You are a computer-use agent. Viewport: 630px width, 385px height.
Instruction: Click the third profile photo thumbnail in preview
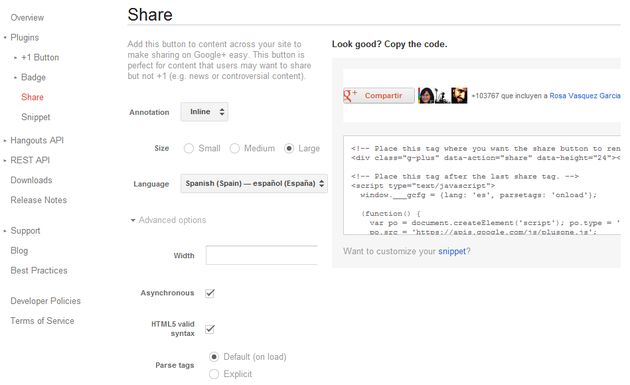(x=459, y=96)
